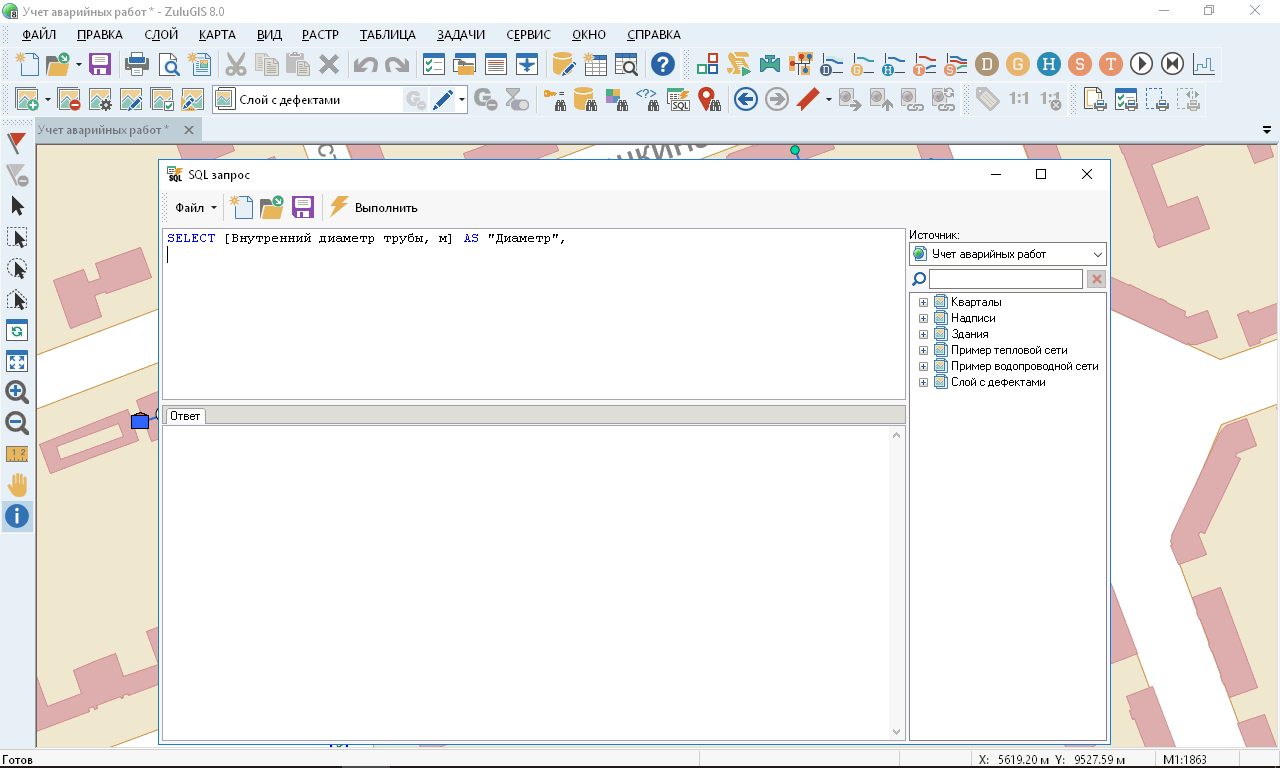Click the Zoom in magnifier tool
The image size is (1280, 768).
point(17,392)
